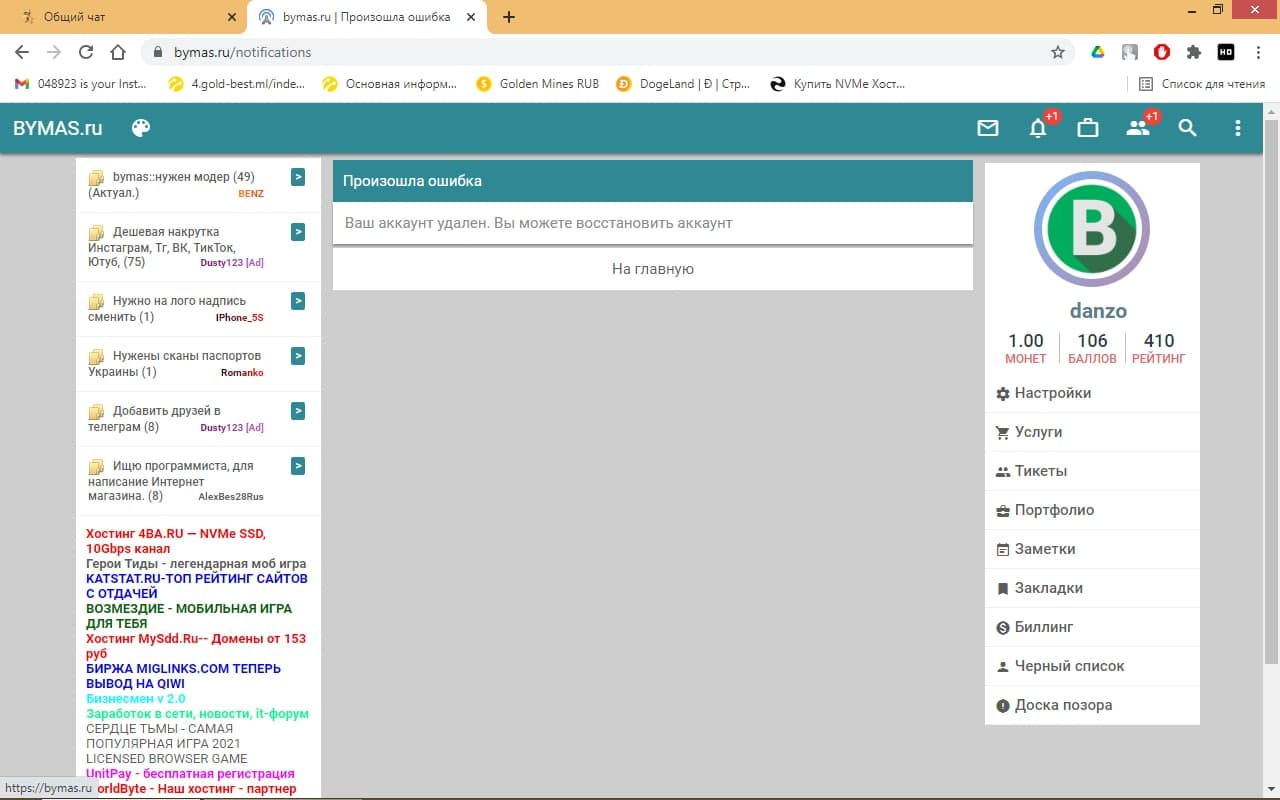Screen dimensions: 1280x800
Task: Click the 'На главную' button
Action: pyautogui.click(x=652, y=269)
